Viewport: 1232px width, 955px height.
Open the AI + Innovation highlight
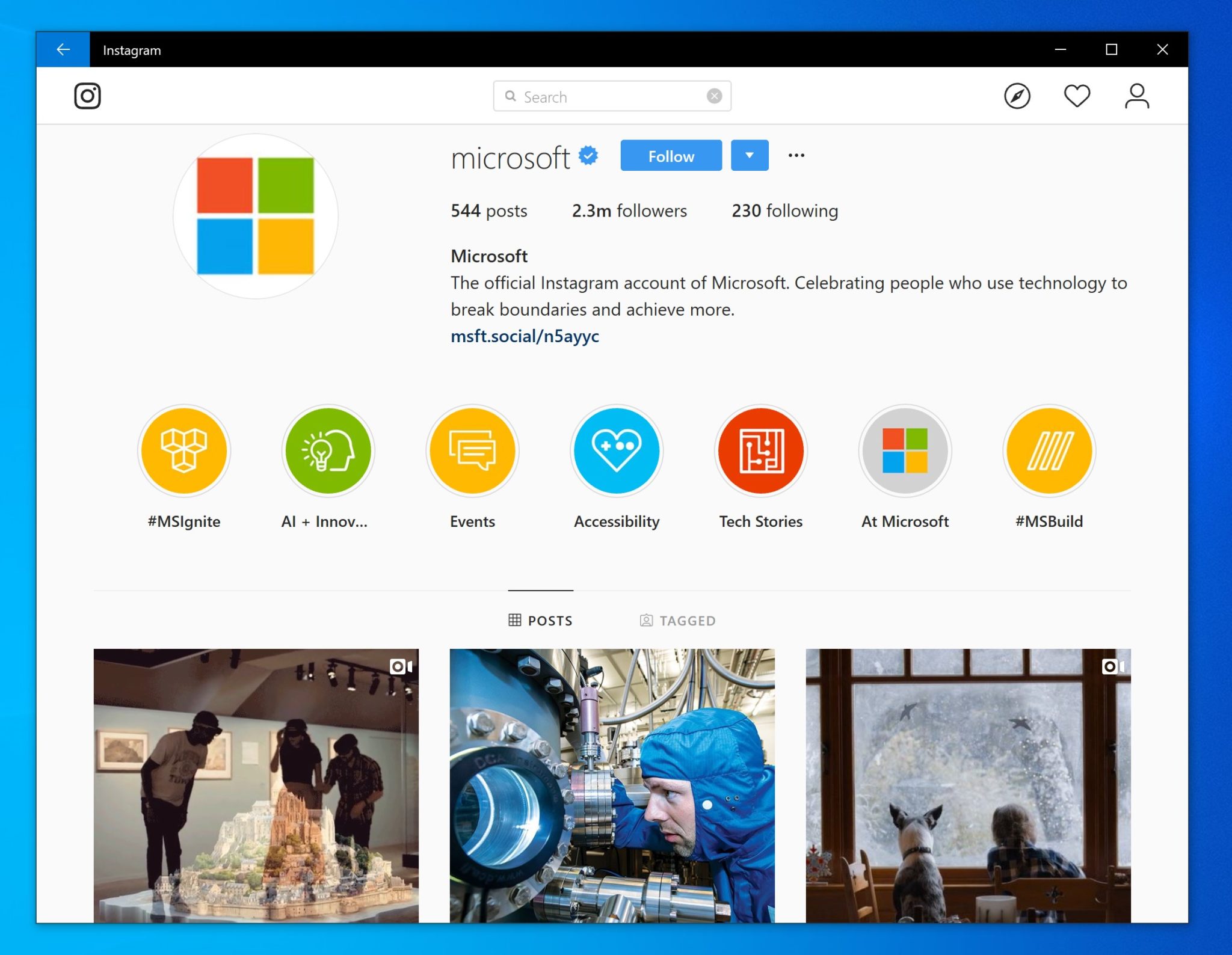coord(328,450)
